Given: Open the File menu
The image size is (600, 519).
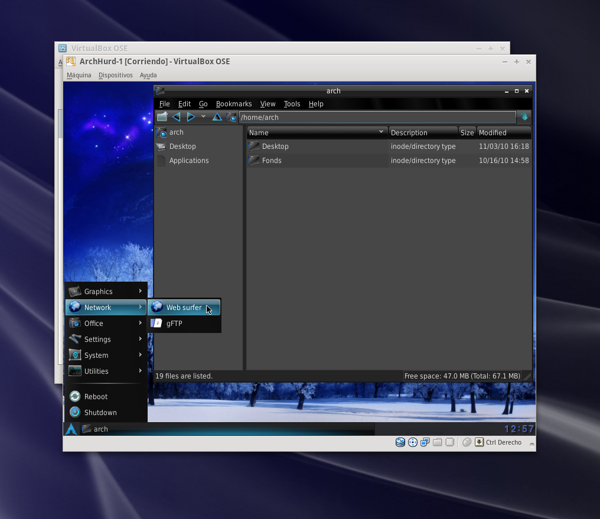Looking at the screenshot, I should [x=165, y=104].
